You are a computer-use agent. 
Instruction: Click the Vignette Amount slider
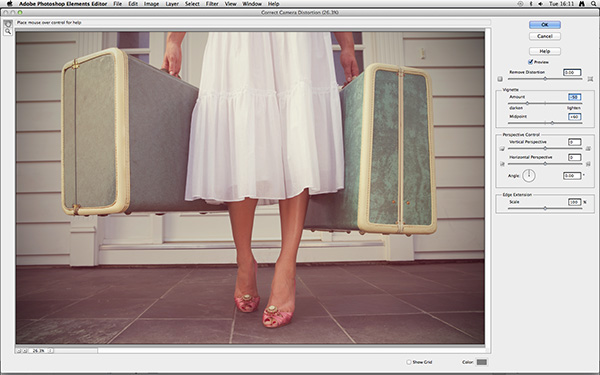[545, 103]
